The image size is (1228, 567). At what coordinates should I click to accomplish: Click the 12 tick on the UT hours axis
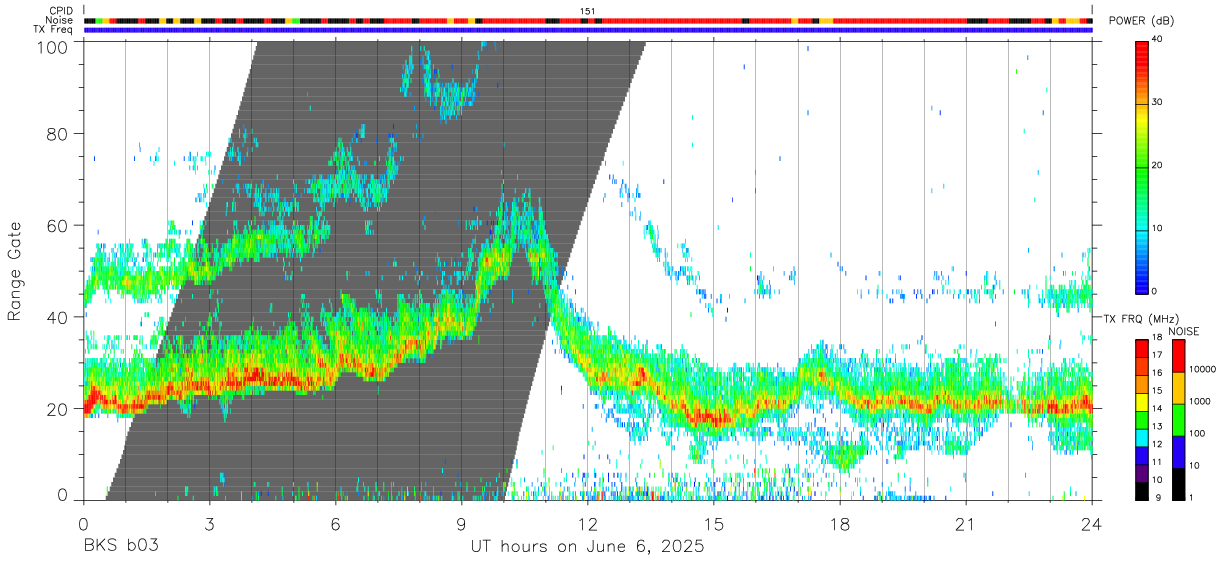point(588,523)
